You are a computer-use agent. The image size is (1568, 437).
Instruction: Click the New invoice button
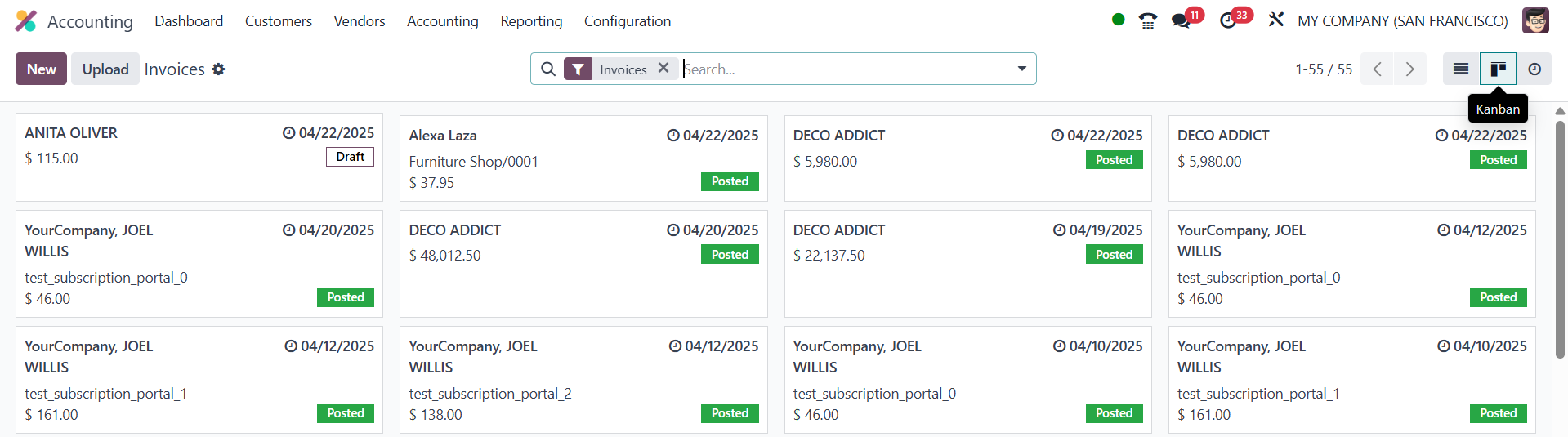click(x=41, y=69)
